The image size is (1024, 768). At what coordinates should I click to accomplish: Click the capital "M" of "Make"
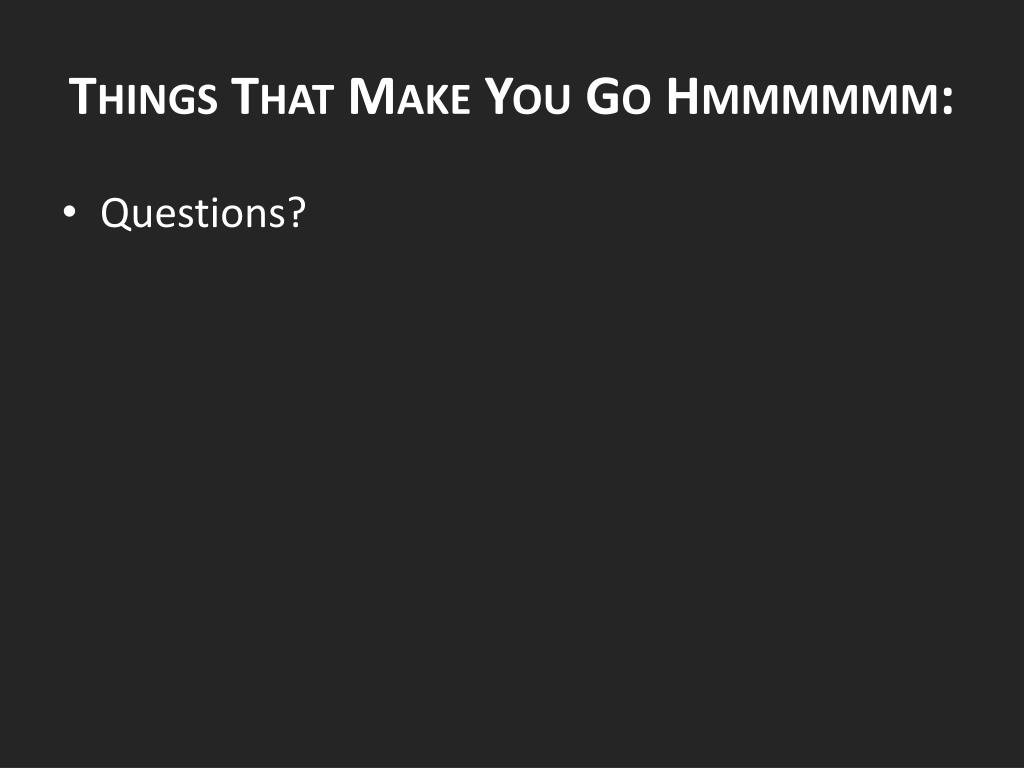coord(372,97)
